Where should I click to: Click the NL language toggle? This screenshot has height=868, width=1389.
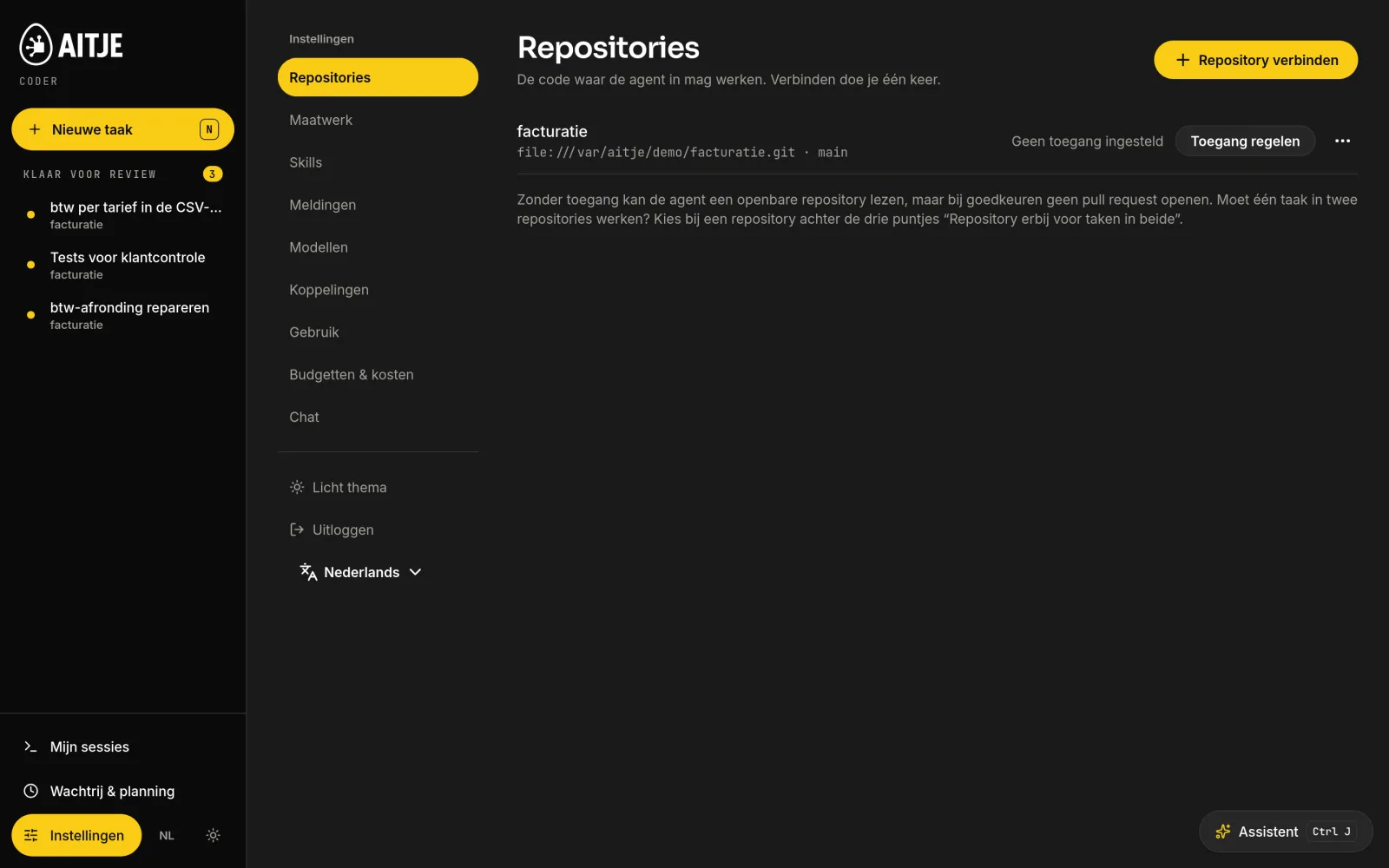tap(167, 835)
